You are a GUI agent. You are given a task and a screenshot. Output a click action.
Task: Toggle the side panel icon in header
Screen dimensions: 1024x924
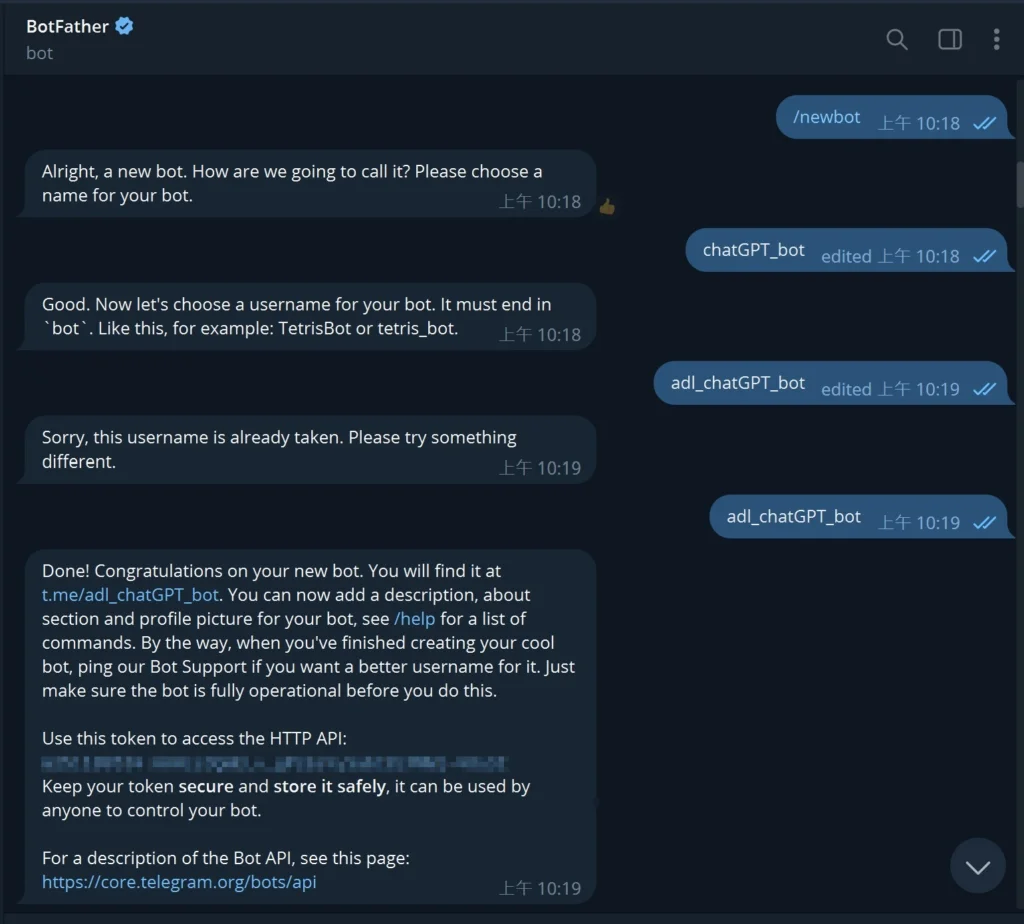[x=950, y=39]
